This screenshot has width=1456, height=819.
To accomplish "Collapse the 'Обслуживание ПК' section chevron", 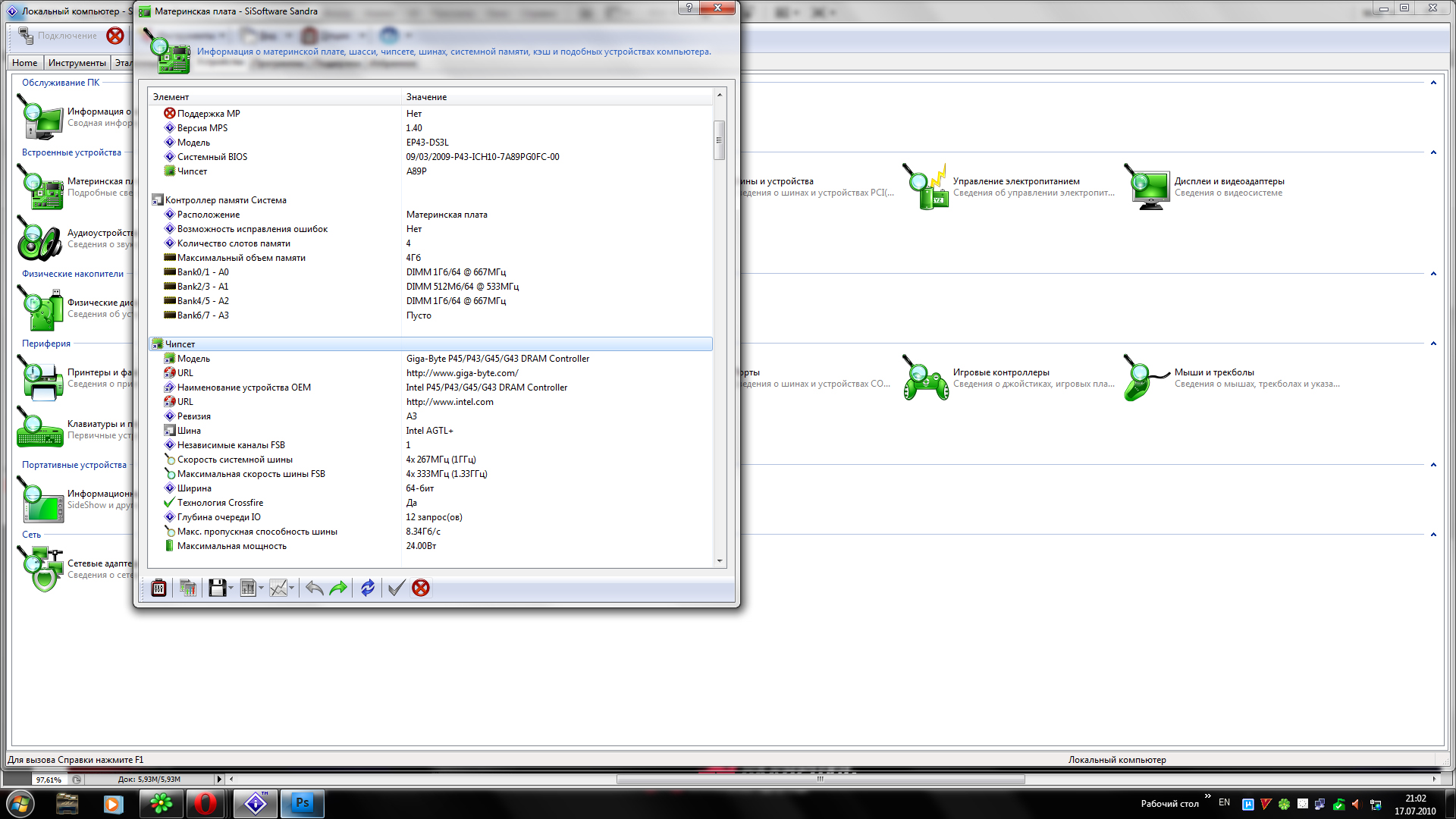I will (1433, 83).
